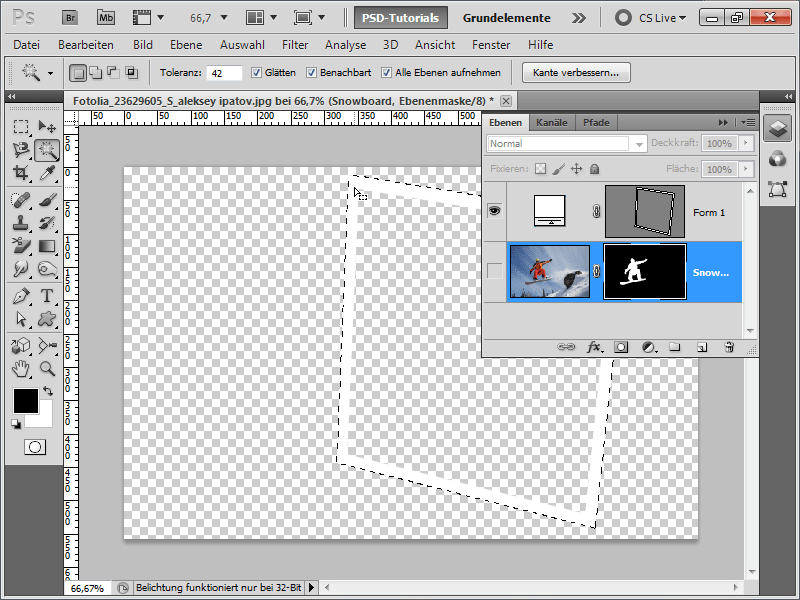Select the Crop tool
The image size is (800, 600).
tap(21, 173)
